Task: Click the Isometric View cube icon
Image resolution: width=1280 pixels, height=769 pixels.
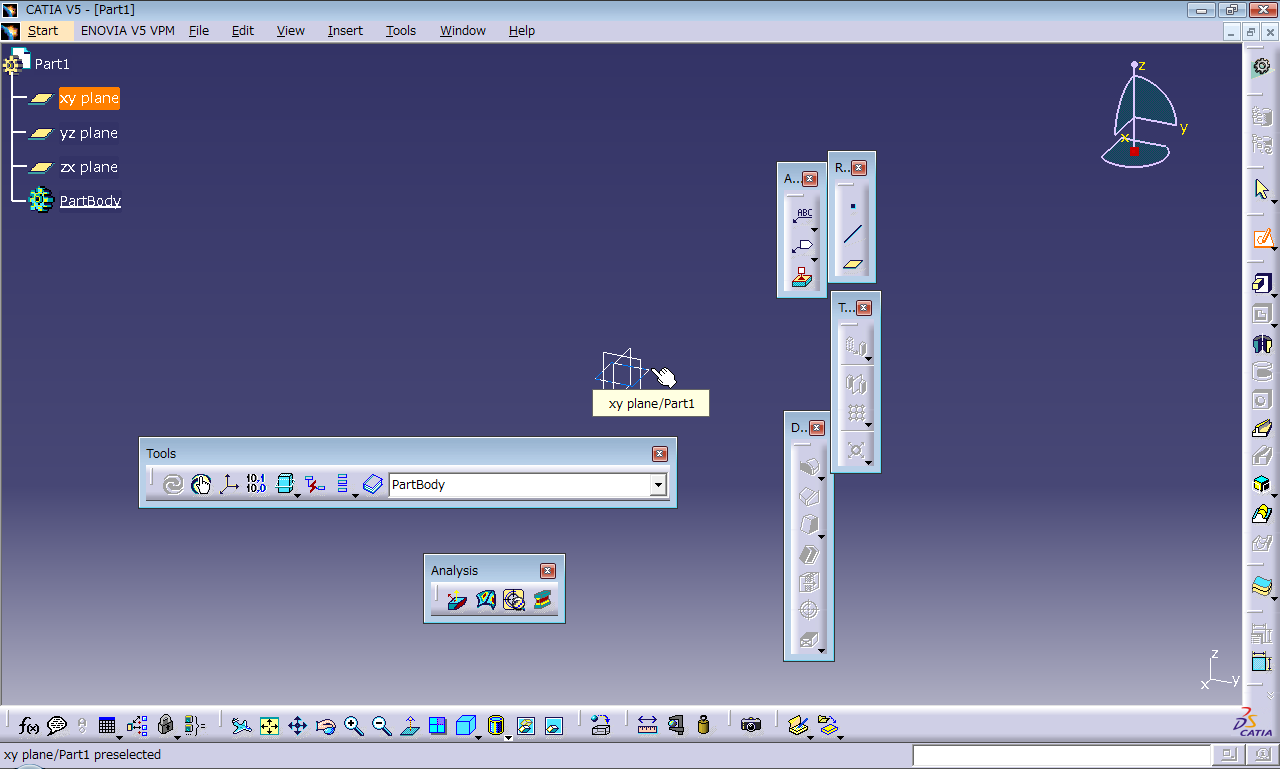Action: [x=465, y=726]
